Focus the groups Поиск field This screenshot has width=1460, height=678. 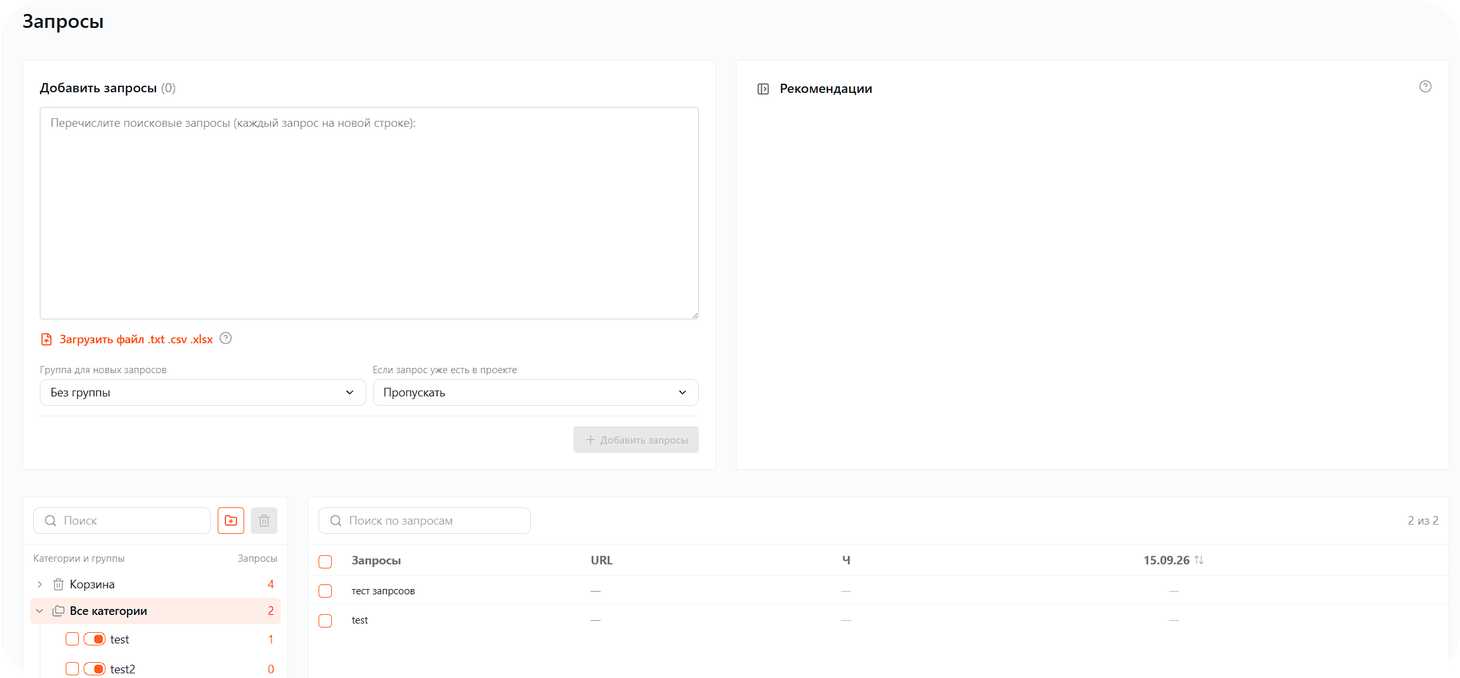click(122, 520)
